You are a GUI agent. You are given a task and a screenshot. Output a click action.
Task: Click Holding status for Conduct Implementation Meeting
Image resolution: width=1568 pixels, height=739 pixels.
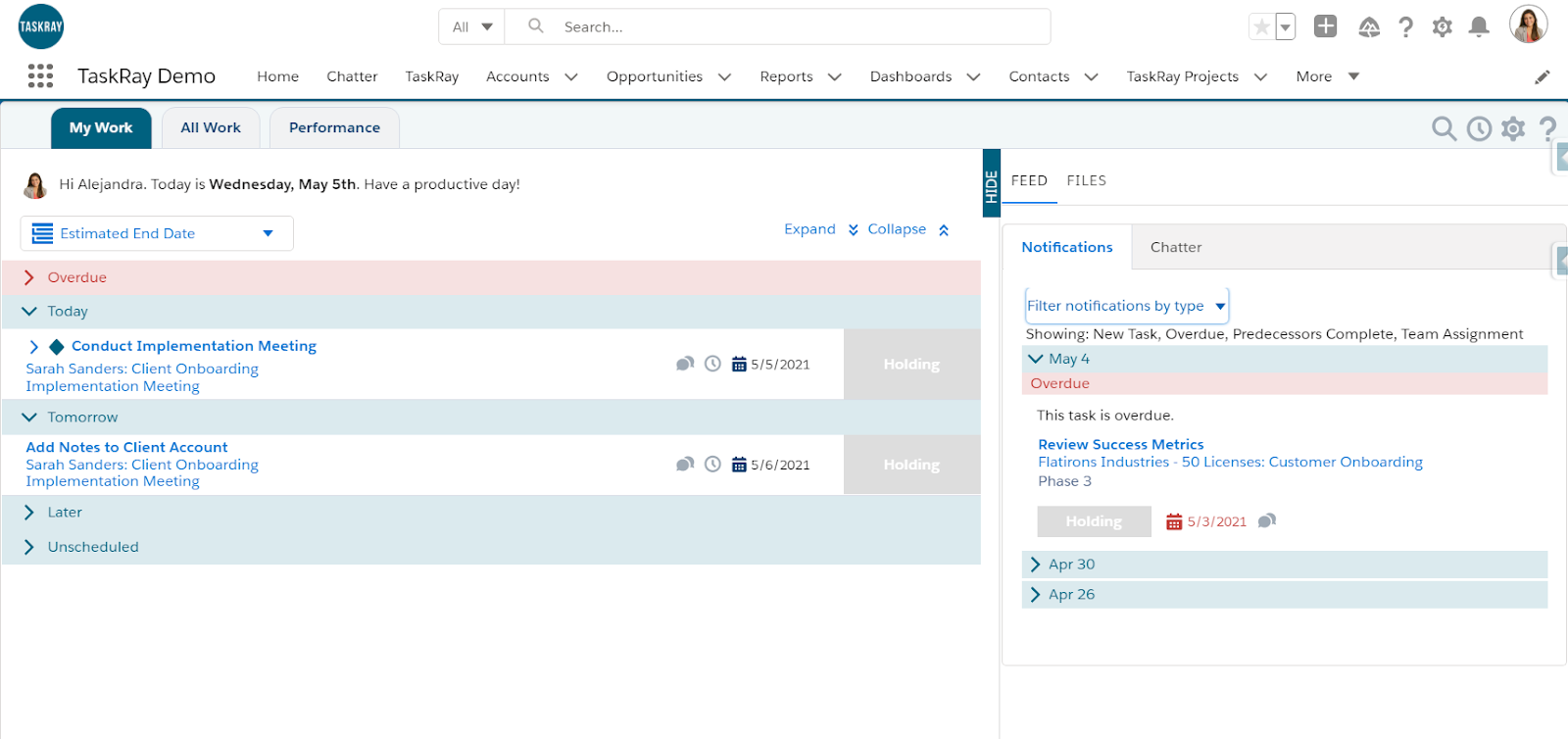click(x=911, y=364)
